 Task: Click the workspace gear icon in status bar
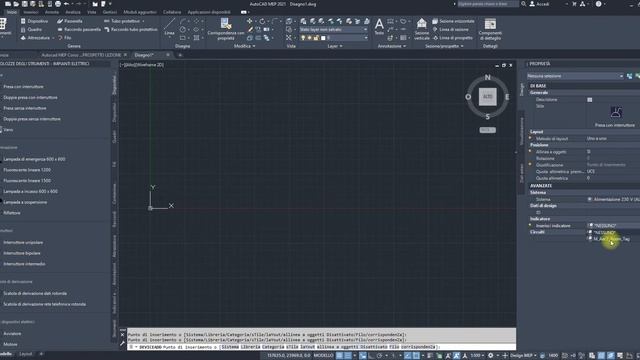click(x=491, y=356)
